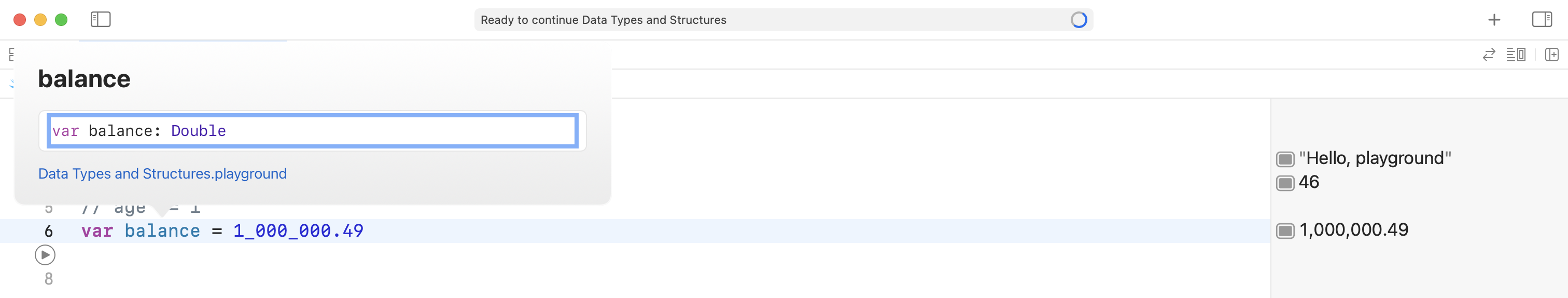Toggle the inspector panel
Screen dimensions: 1568x298
pyautogui.click(x=1541, y=20)
